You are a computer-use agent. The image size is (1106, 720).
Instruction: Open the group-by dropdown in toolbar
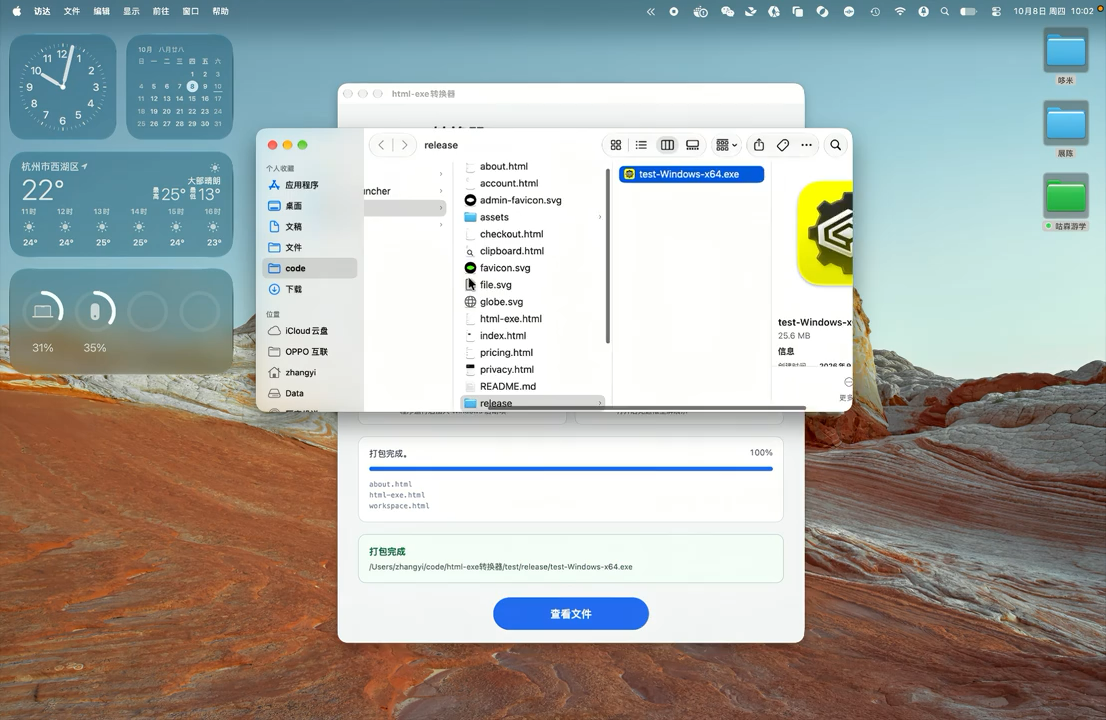pos(727,145)
